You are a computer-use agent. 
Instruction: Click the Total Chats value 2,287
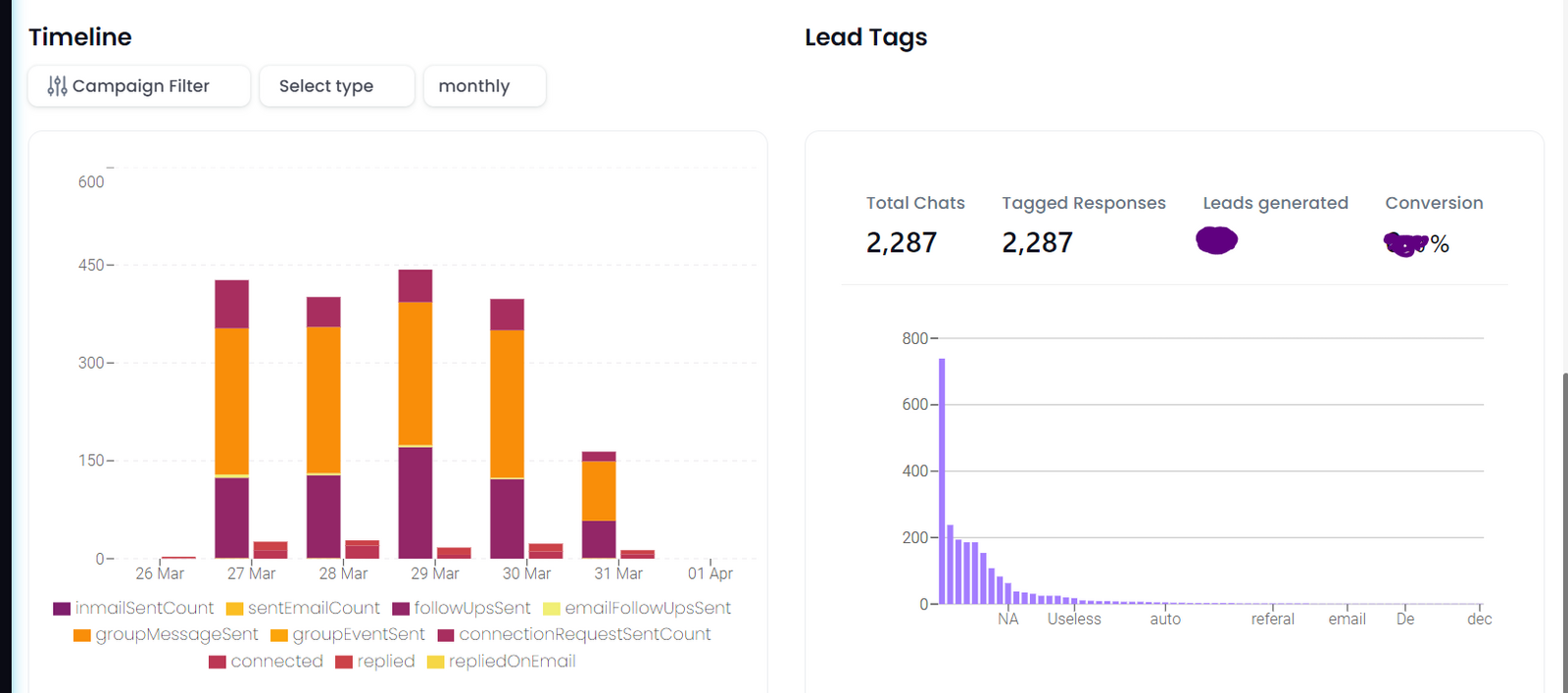(902, 242)
